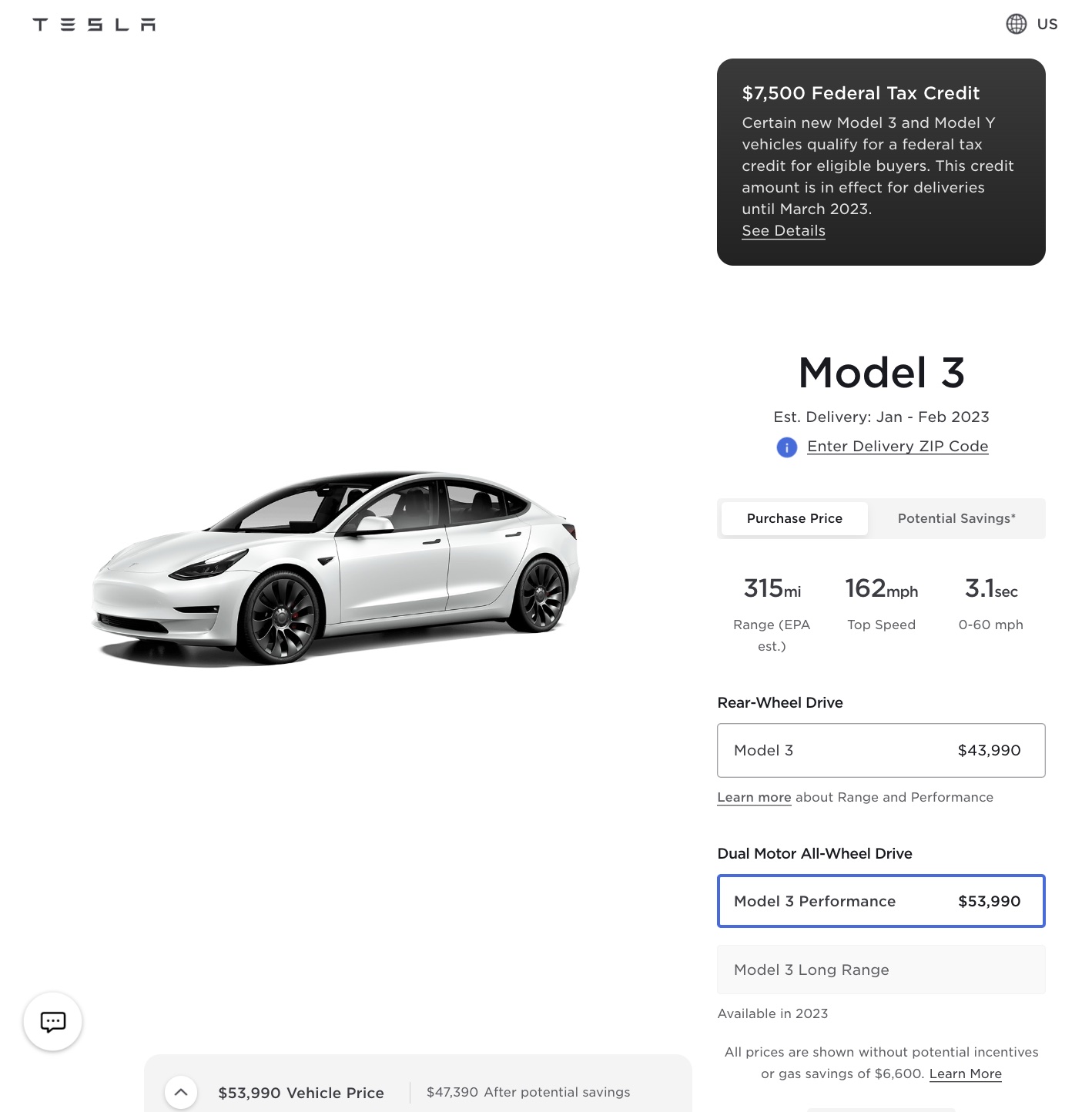Select Model 3 Rear-Wheel Drive option

881,750
